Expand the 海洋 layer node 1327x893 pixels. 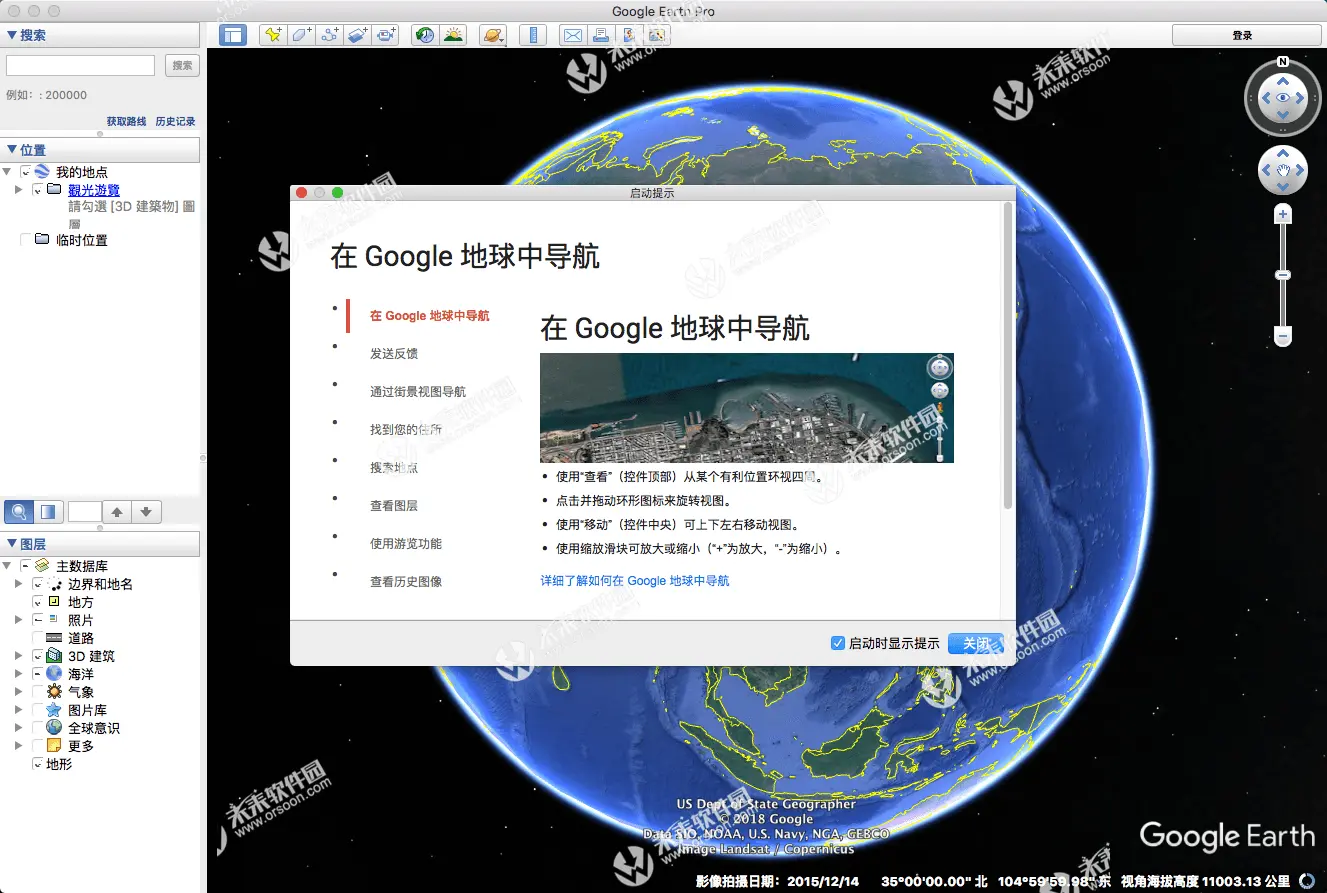click(18, 674)
